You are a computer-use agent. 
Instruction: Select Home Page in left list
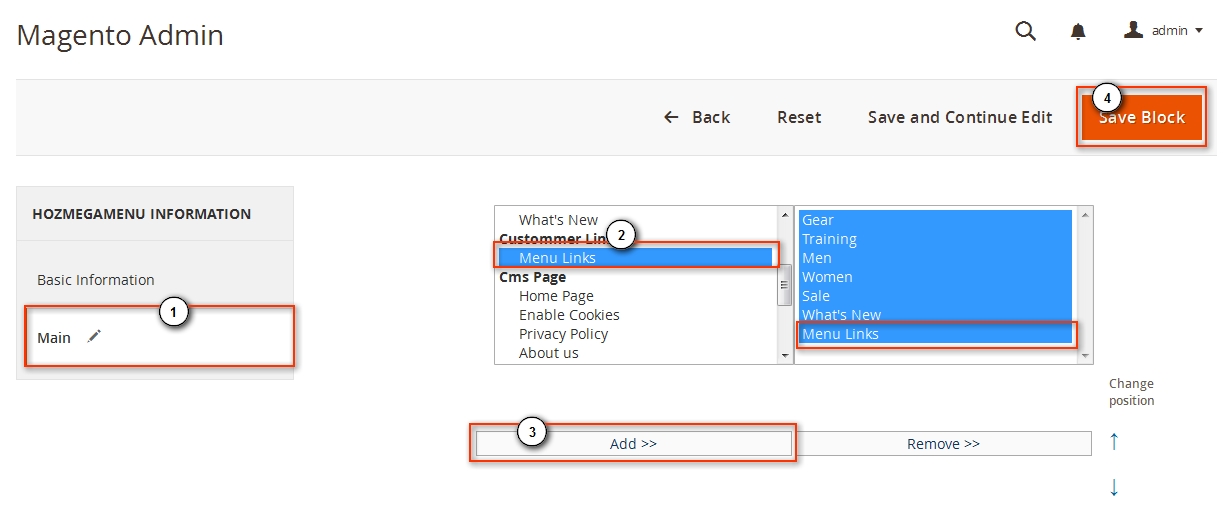pos(556,296)
